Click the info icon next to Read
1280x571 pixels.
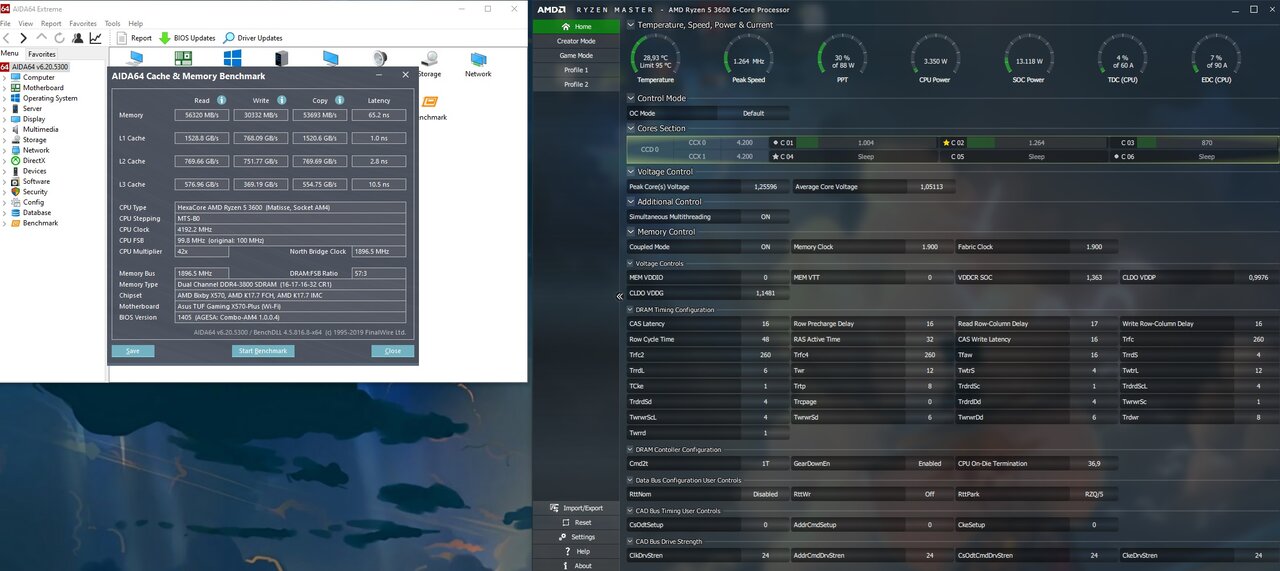[221, 100]
